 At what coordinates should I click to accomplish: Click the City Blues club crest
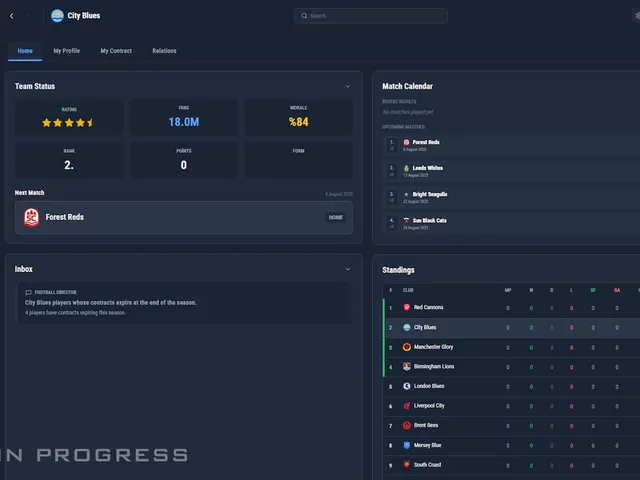click(57, 16)
